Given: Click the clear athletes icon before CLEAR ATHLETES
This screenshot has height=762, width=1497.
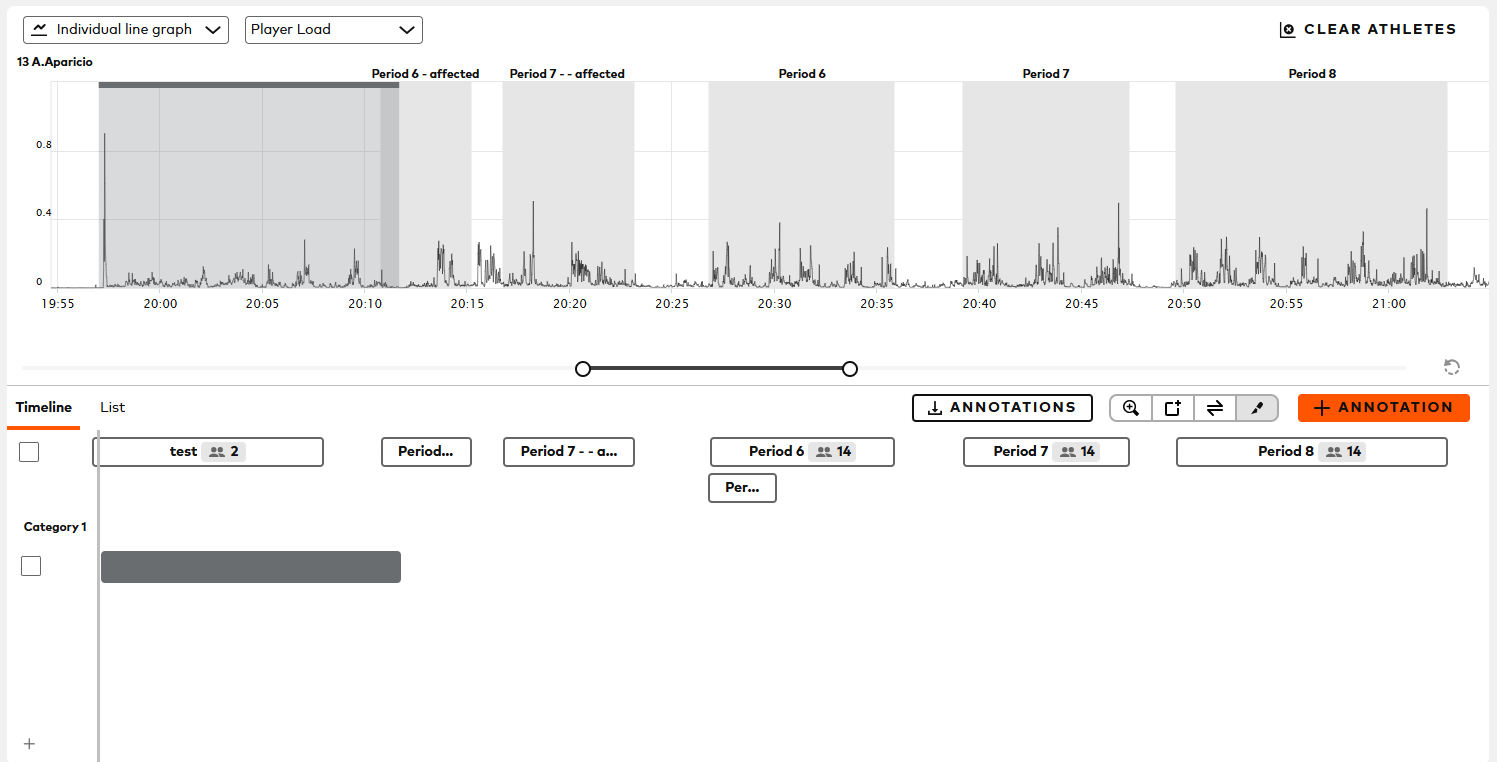Looking at the screenshot, I should click(x=1286, y=29).
